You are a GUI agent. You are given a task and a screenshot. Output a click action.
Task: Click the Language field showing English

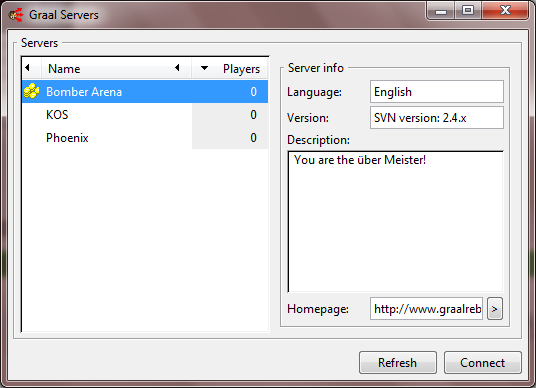point(437,92)
